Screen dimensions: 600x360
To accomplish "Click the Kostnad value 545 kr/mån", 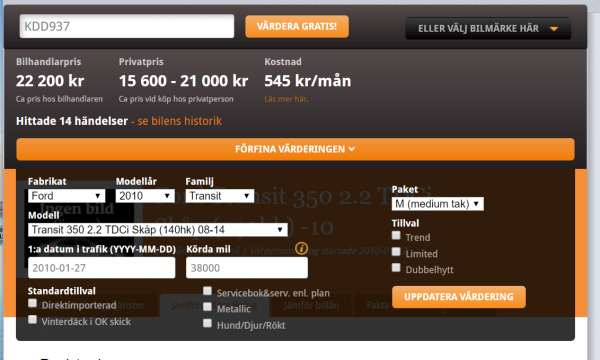I will coord(308,81).
